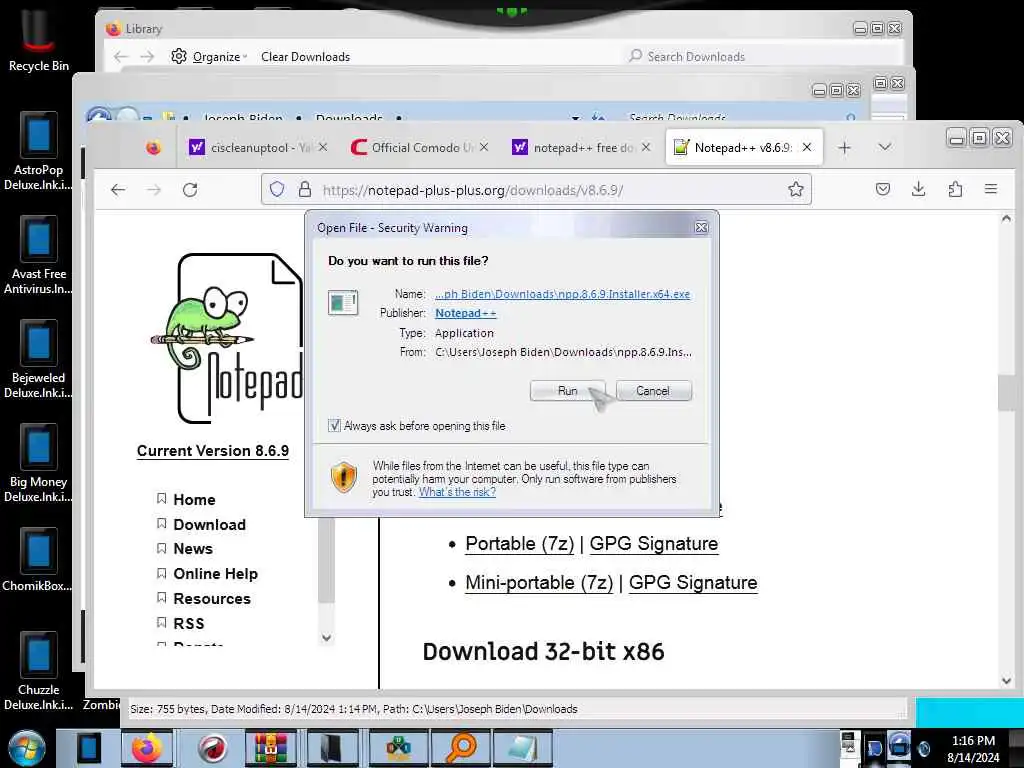
Task: Click the yellow security shield icon
Action: pyautogui.click(x=344, y=477)
